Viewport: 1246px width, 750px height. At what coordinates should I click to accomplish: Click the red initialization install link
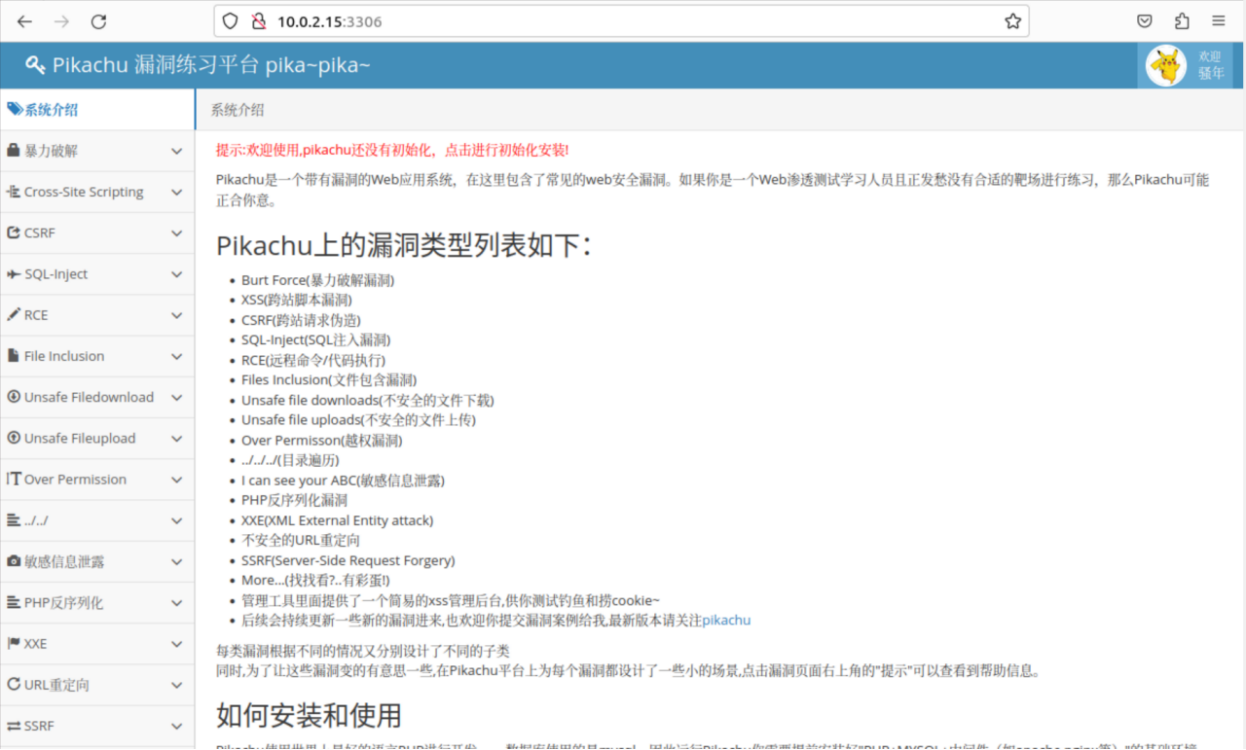coord(390,149)
